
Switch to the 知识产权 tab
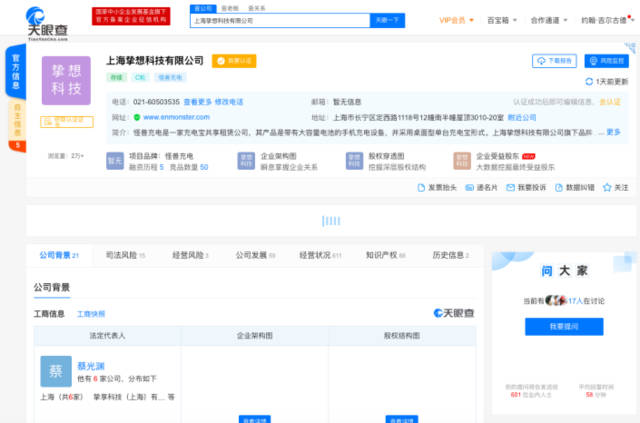click(x=382, y=255)
